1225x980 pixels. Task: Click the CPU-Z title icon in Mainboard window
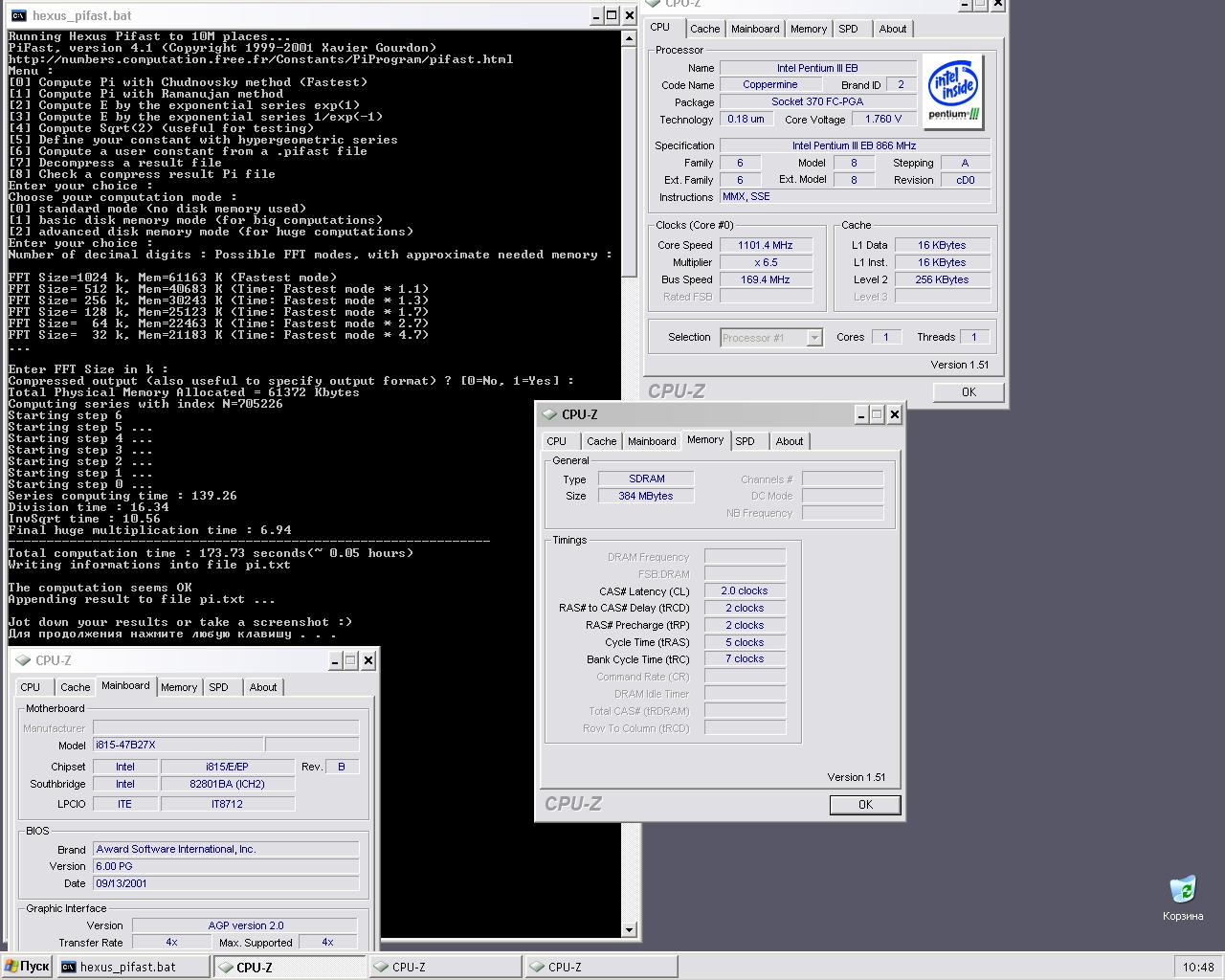point(23,660)
